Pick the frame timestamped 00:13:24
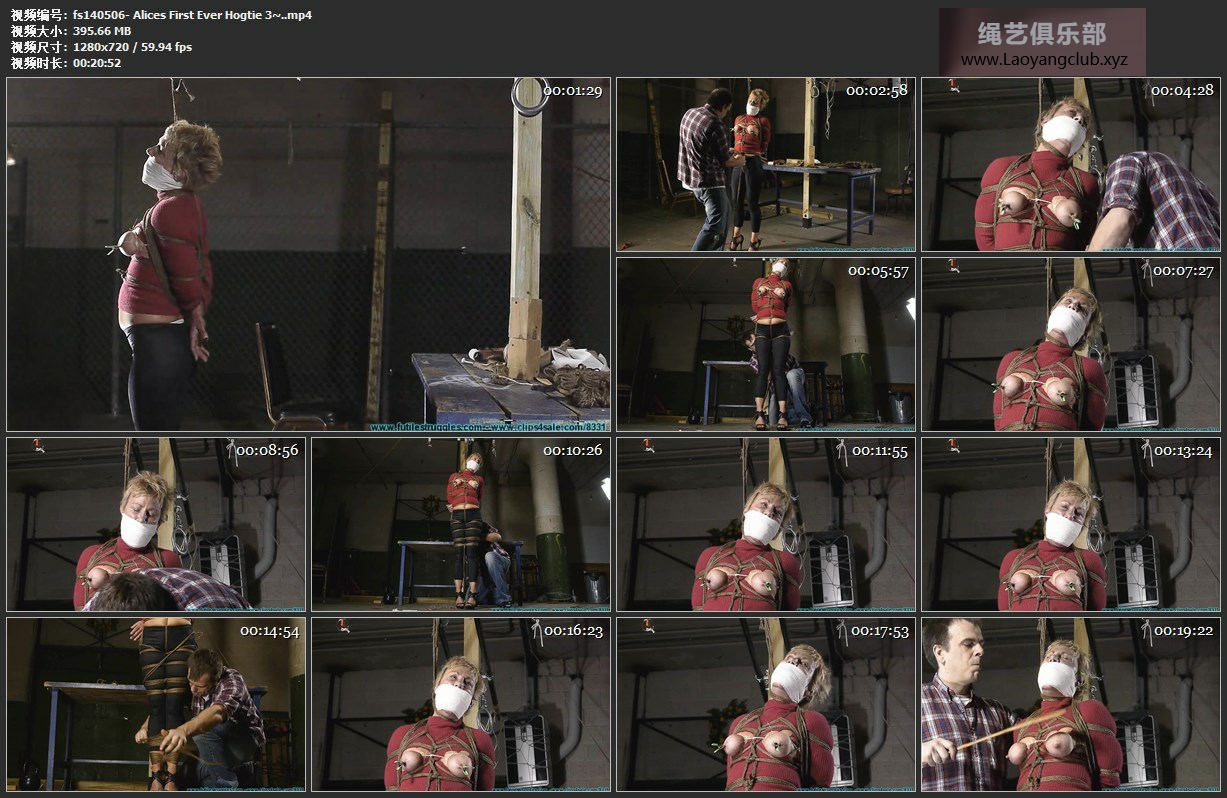Image resolution: width=1227 pixels, height=798 pixels. tap(1070, 524)
